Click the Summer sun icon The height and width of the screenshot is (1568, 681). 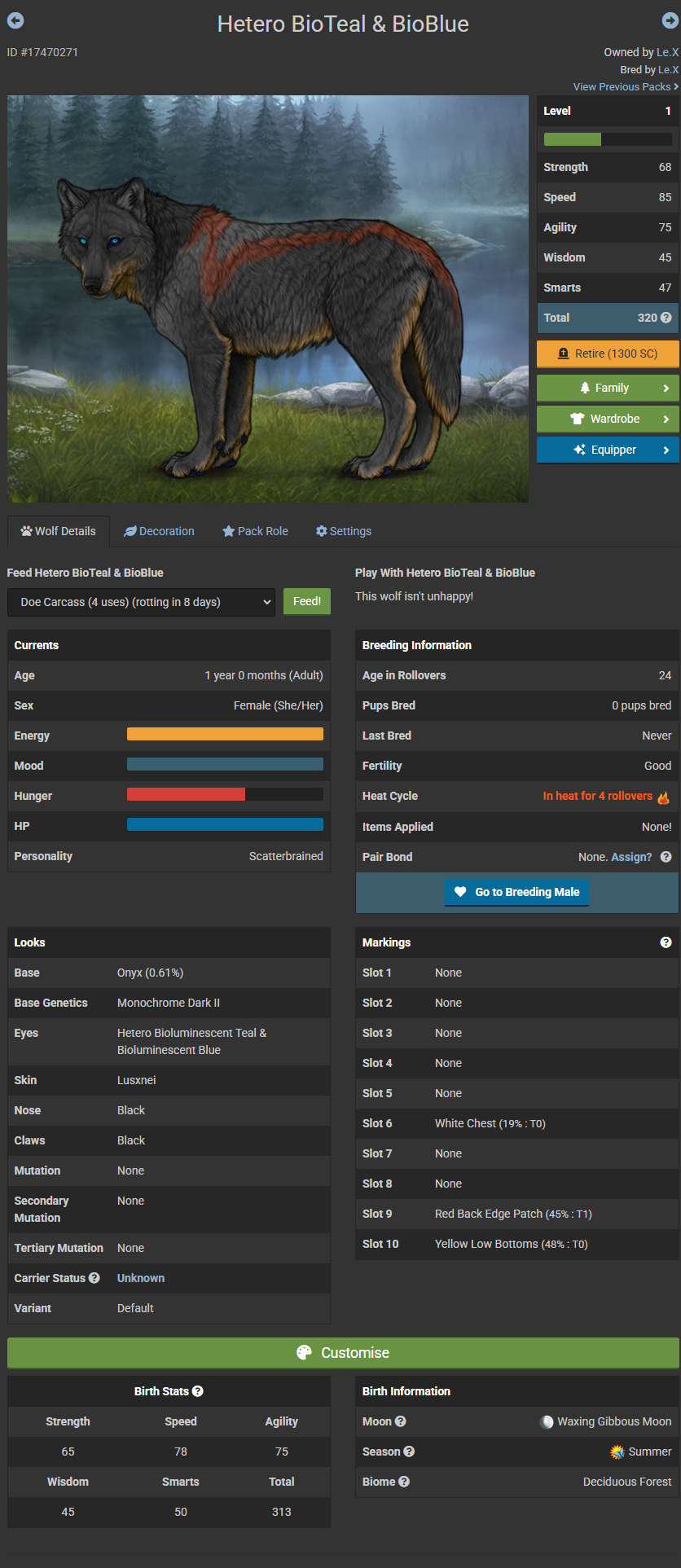pos(617,1452)
